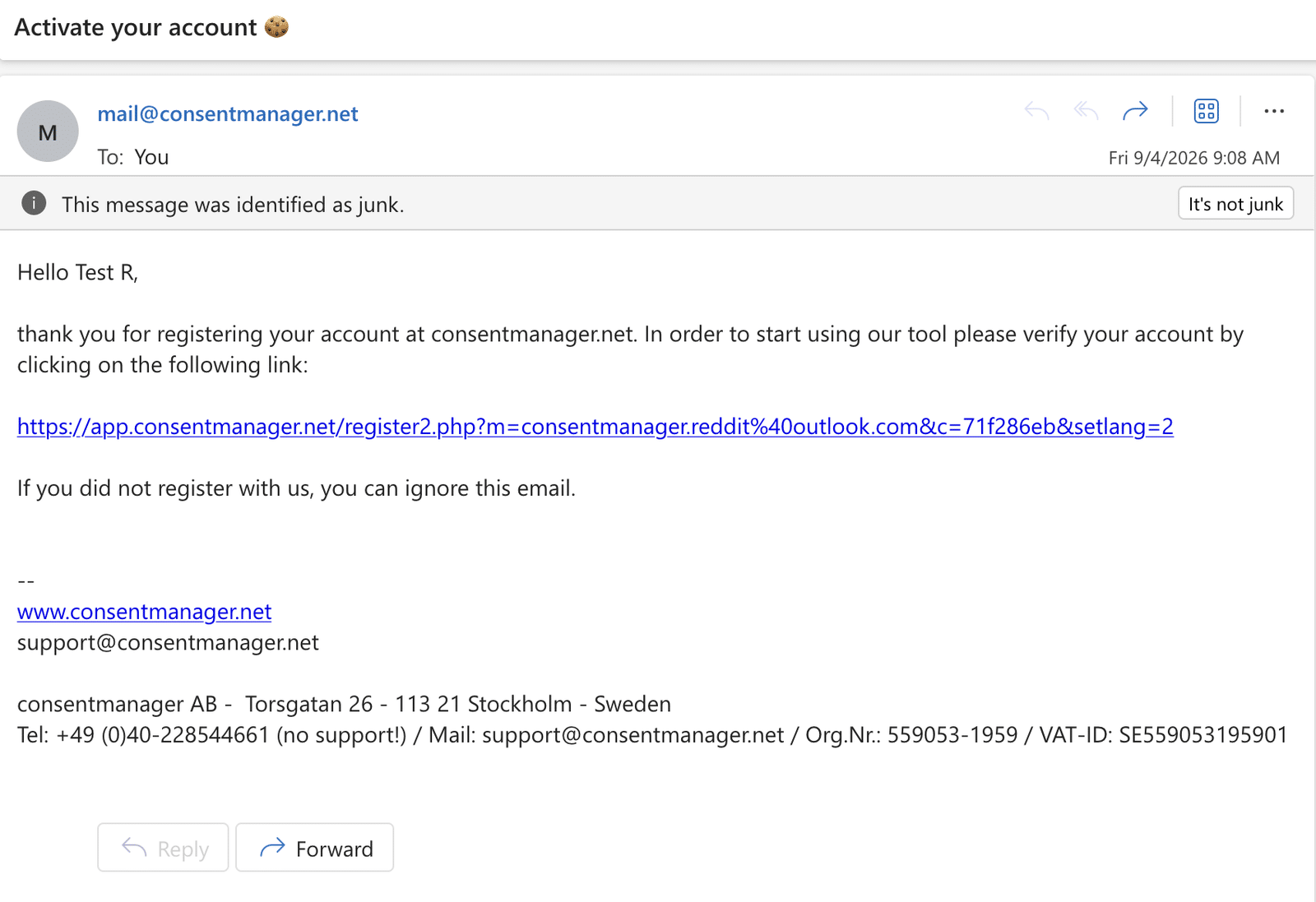1316x902 pixels.
Task: Click the Forward arrow icon in header
Action: pos(1135,111)
